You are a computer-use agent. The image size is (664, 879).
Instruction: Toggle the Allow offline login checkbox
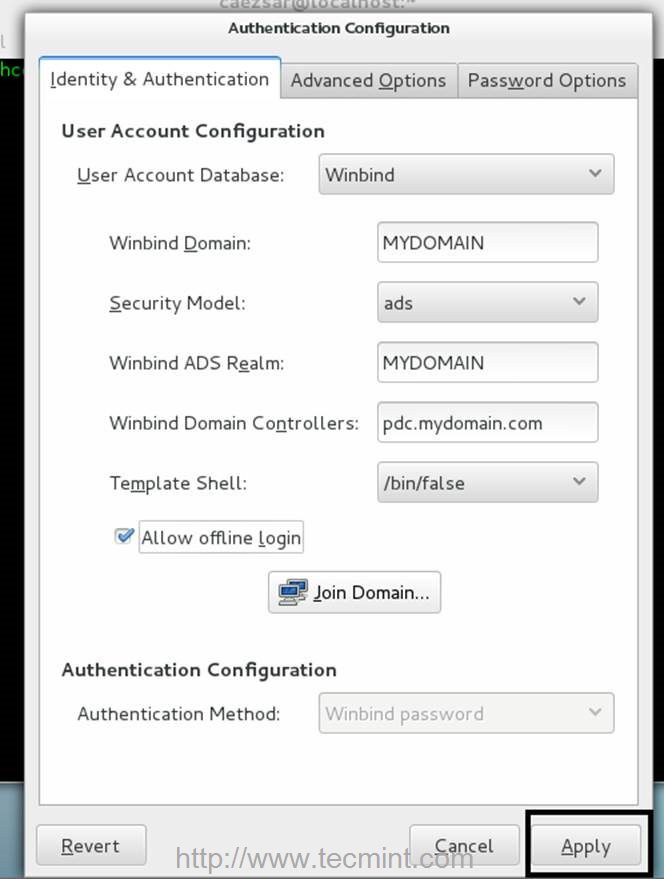[x=125, y=537]
